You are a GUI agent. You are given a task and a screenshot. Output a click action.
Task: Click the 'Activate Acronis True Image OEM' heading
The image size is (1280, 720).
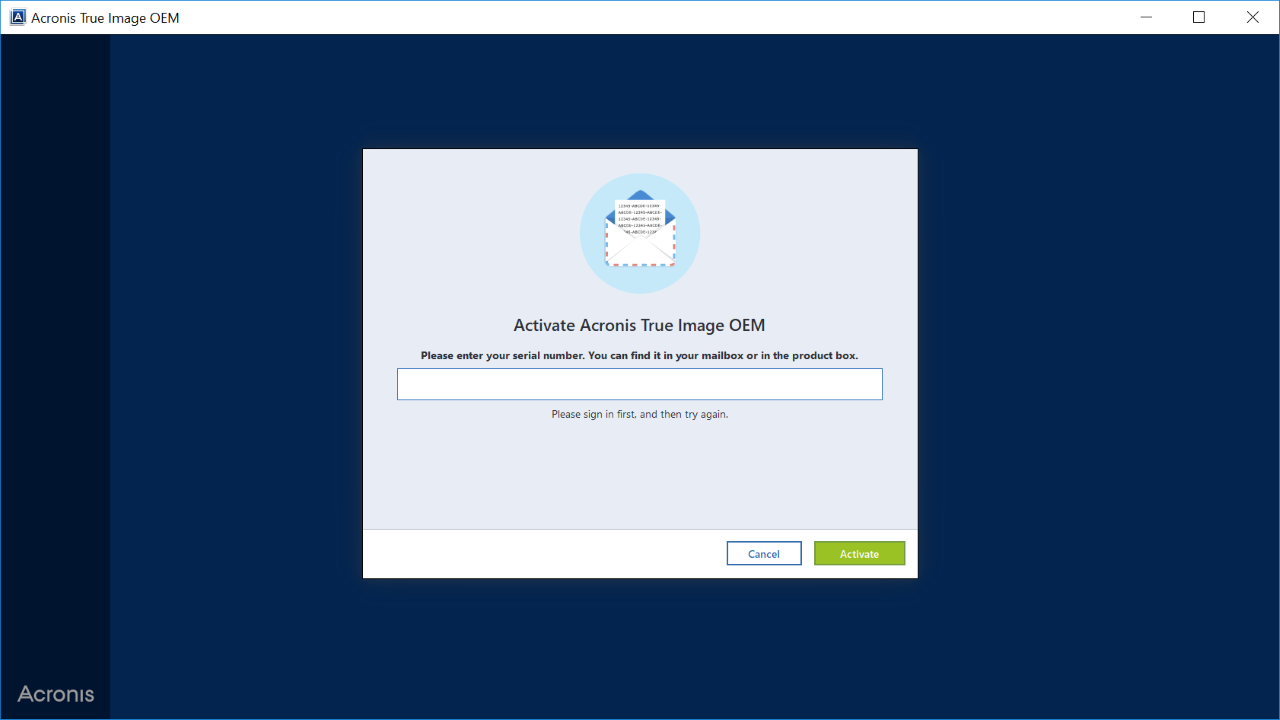click(x=639, y=325)
